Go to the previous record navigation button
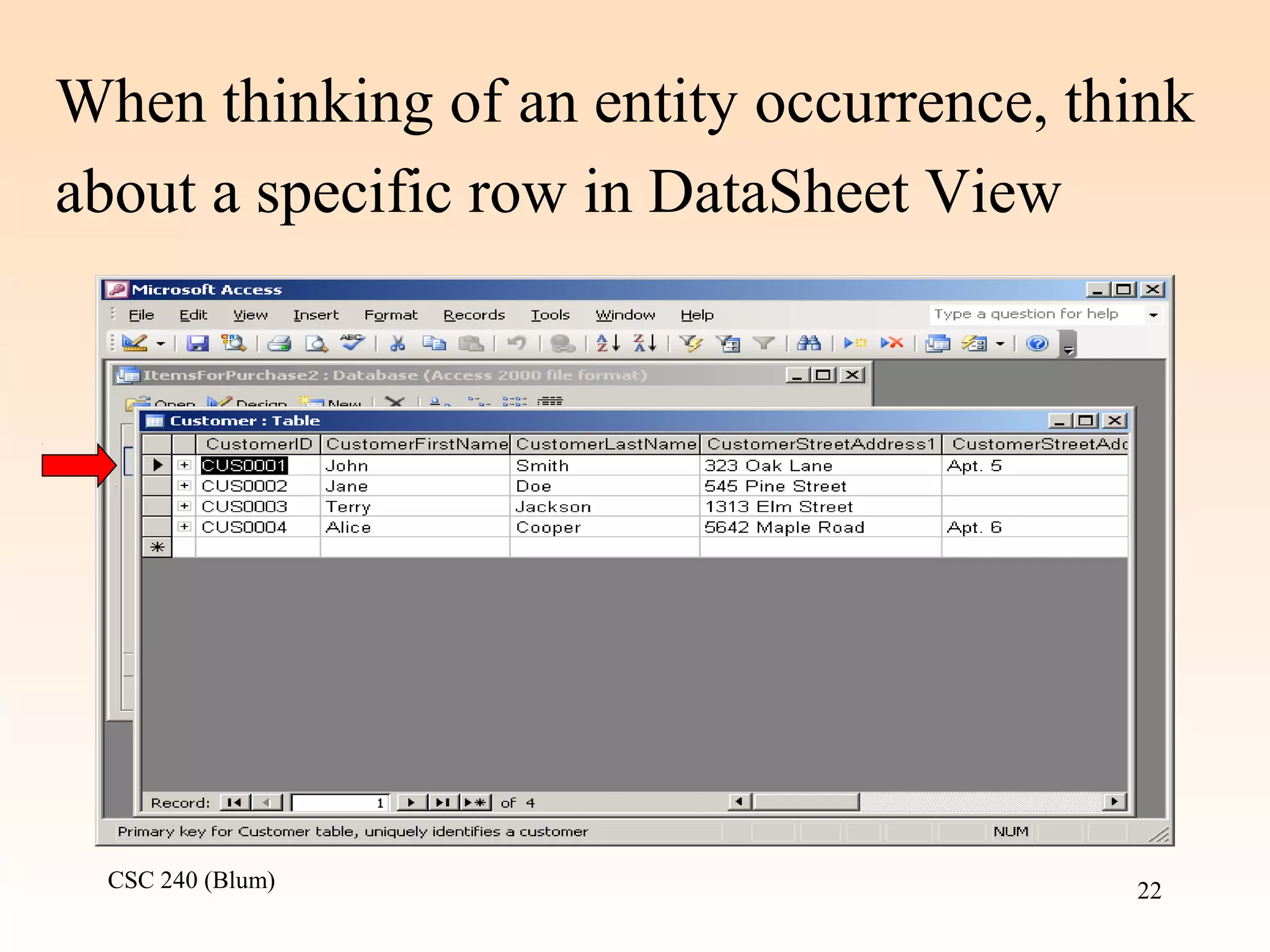The image size is (1270, 952). (x=267, y=803)
